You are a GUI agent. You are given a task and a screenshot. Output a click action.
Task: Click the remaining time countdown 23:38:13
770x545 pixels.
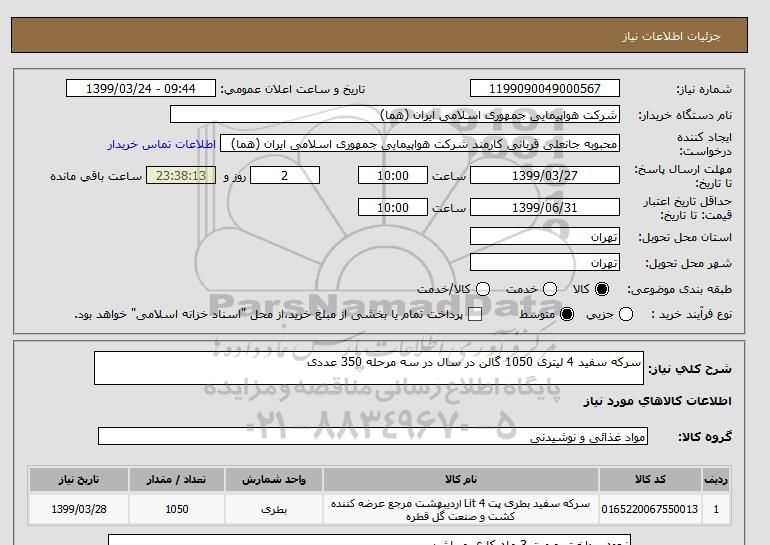tap(181, 175)
